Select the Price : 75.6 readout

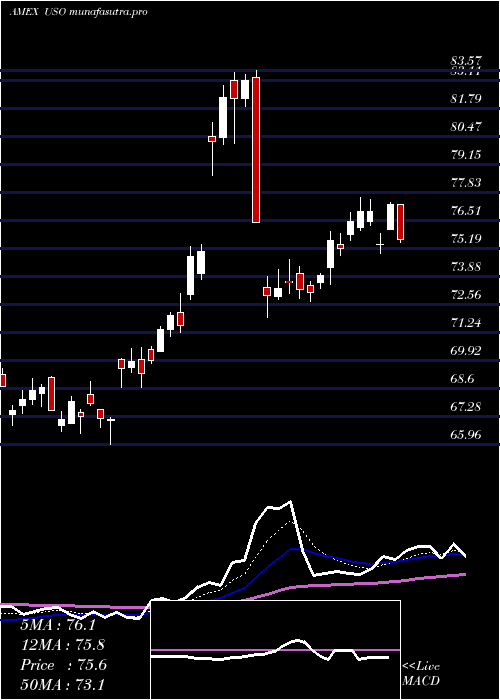(x=63, y=665)
